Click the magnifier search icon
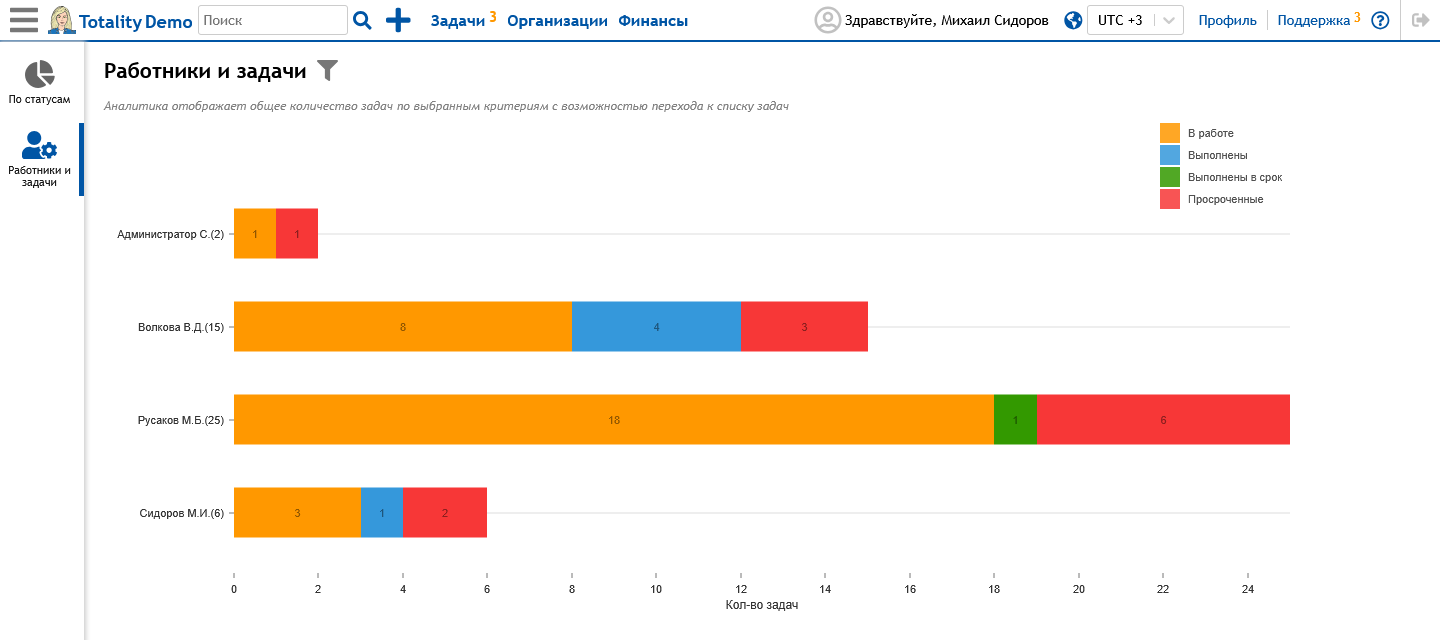This screenshot has height=640, width=1440. click(x=362, y=20)
